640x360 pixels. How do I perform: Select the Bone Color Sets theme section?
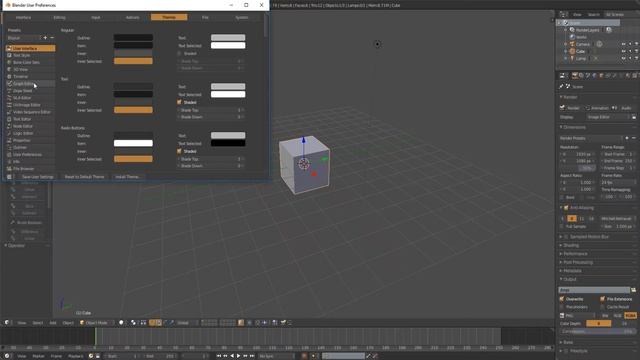tap(30, 62)
